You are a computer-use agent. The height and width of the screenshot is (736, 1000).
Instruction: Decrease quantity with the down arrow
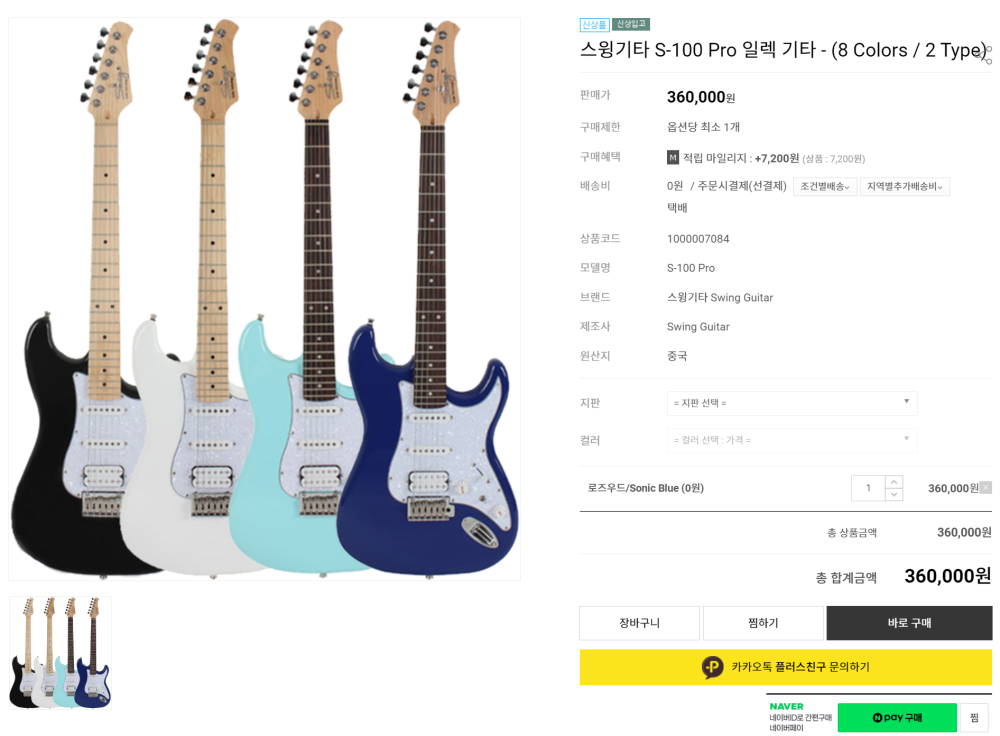point(894,495)
